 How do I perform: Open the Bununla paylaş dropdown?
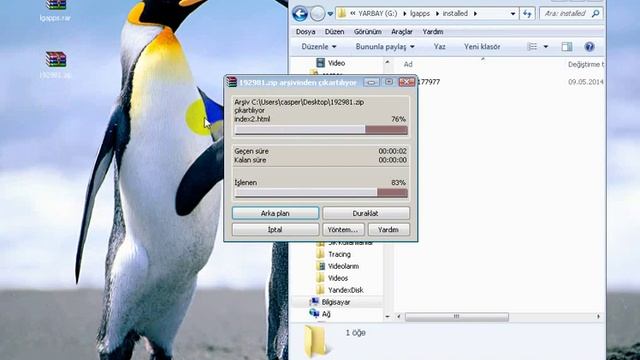[x=385, y=47]
